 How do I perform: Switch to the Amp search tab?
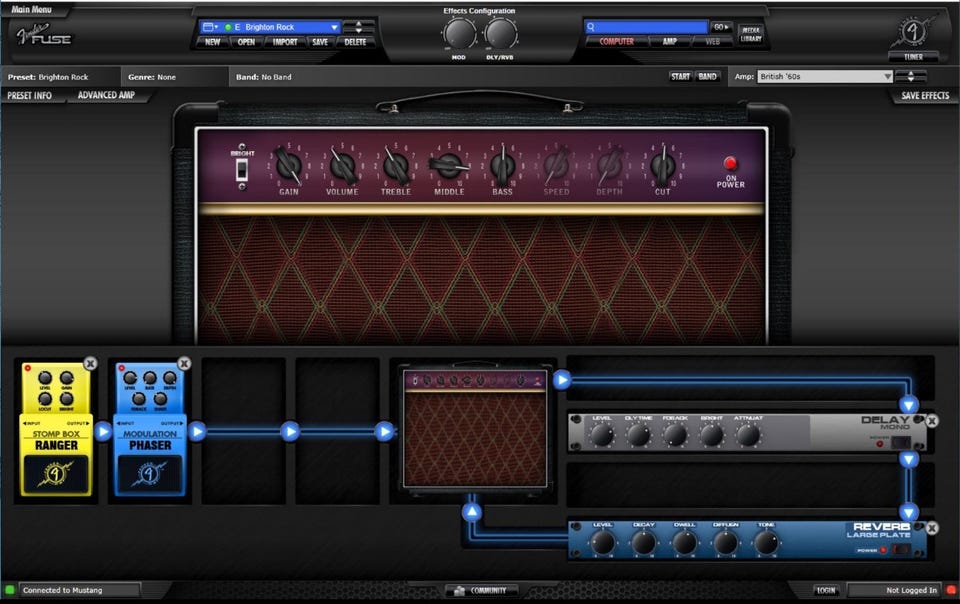coord(670,42)
